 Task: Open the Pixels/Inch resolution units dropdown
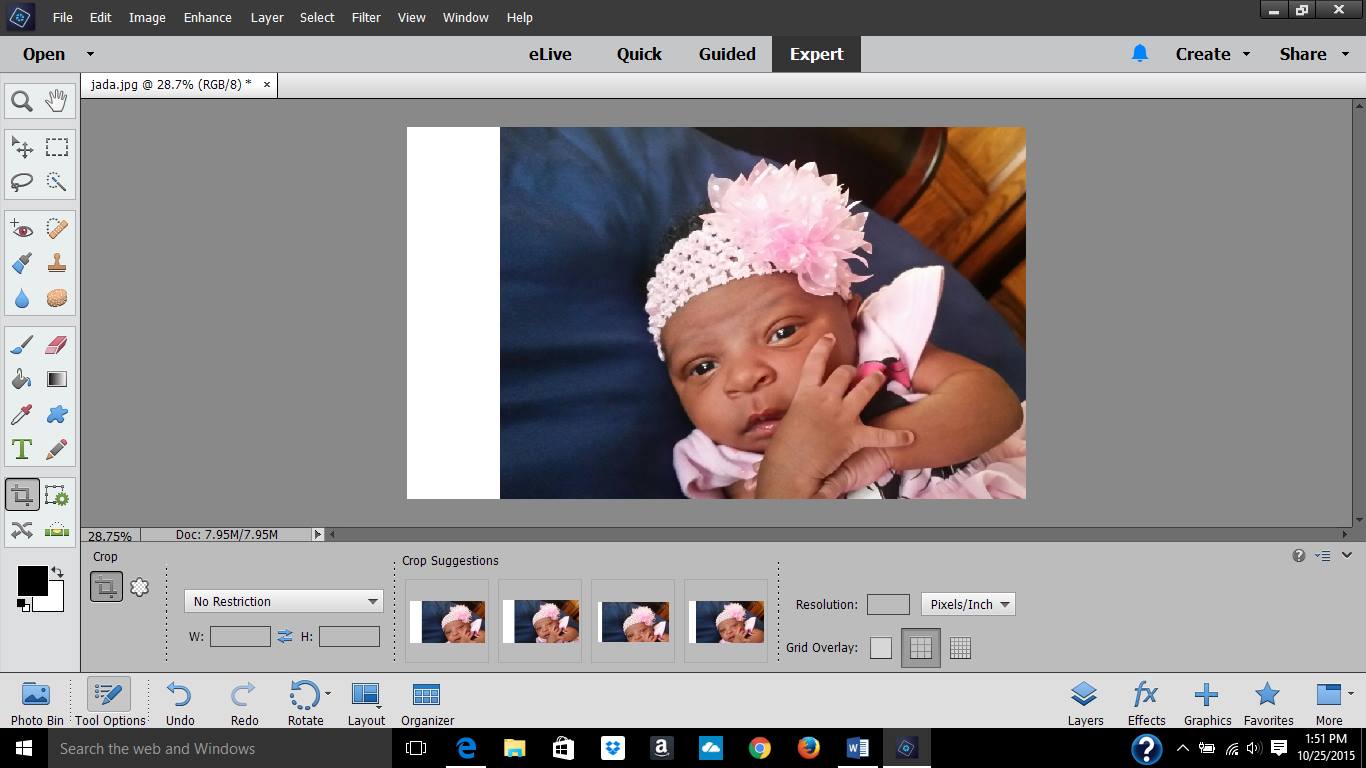(968, 604)
